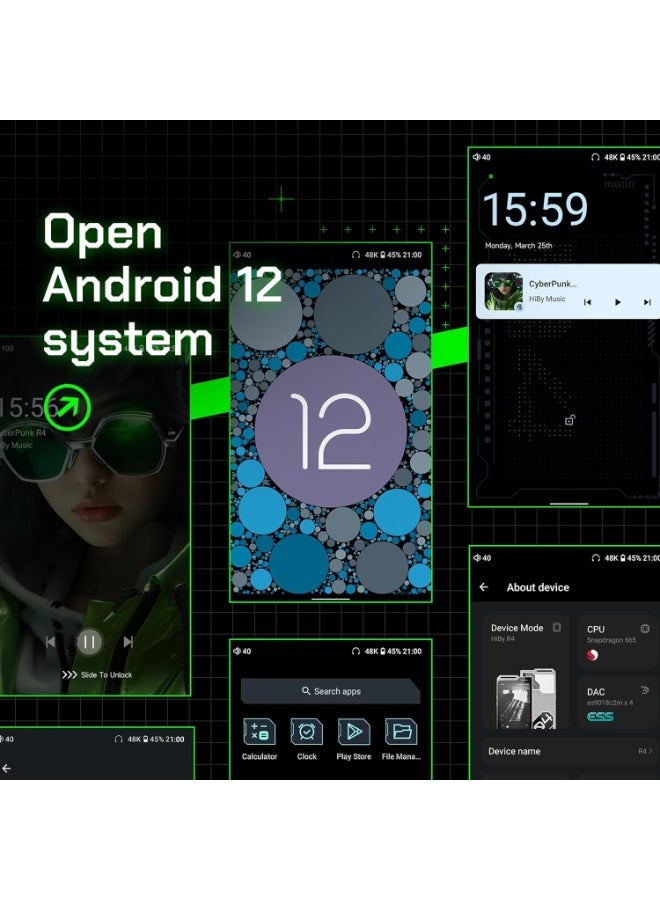660x900 pixels.
Task: Tap the large 12 Android logo circle
Action: 331,432
